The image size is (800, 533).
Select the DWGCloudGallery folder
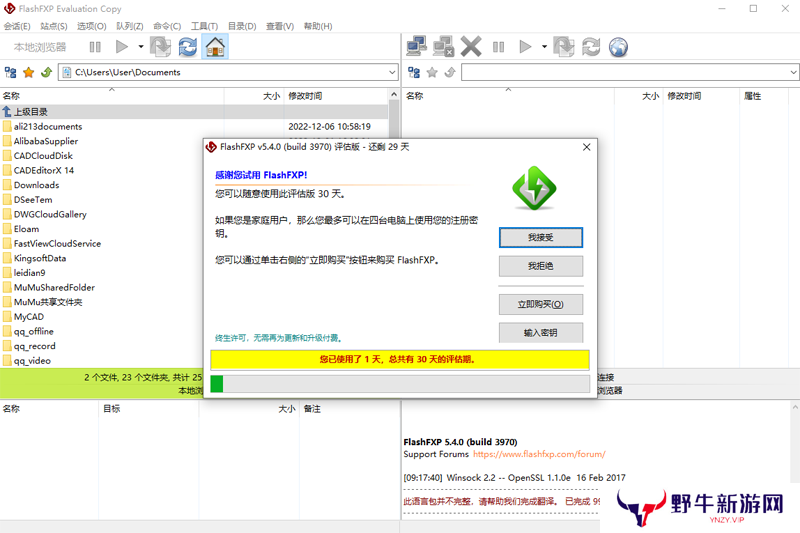pos(50,214)
